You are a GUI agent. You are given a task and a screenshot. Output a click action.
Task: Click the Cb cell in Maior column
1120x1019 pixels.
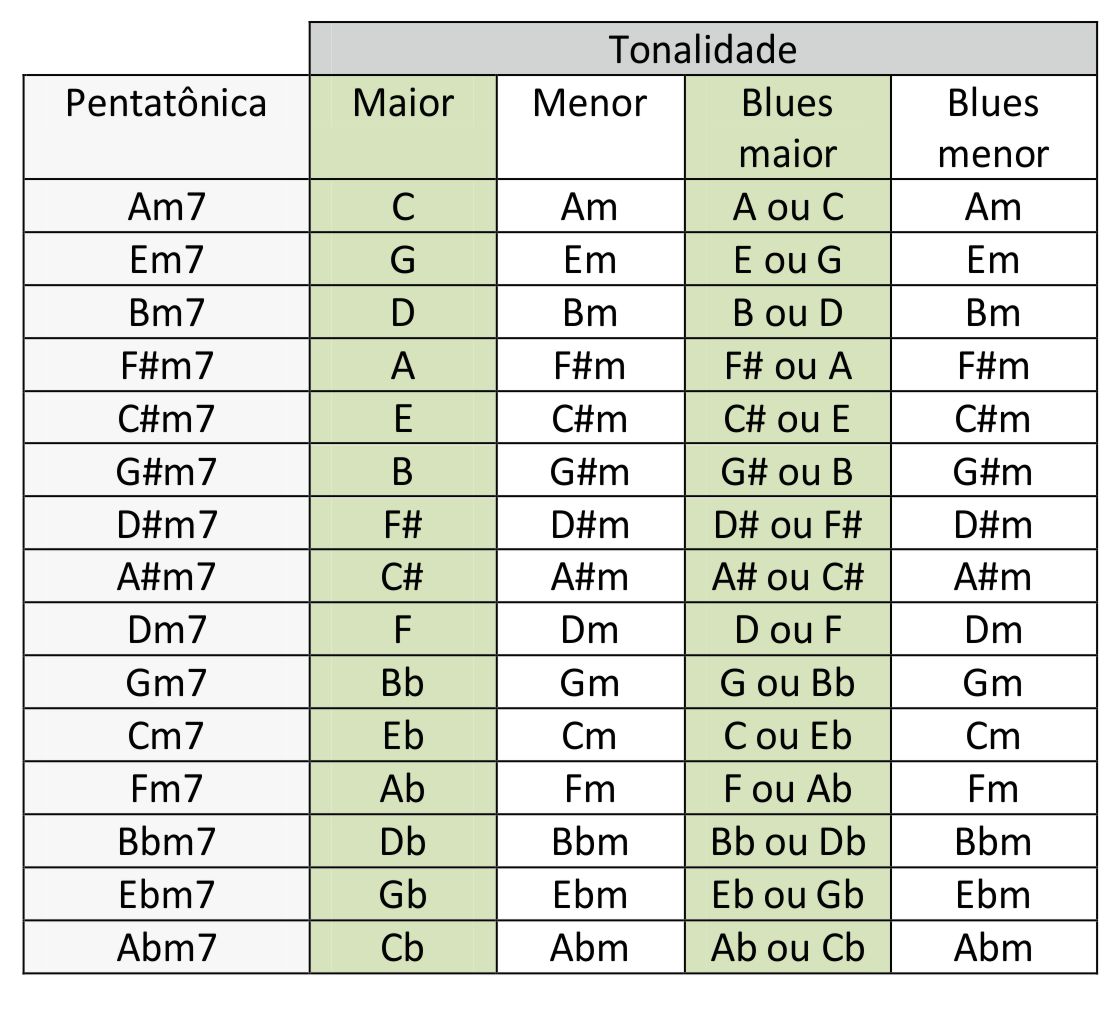[x=404, y=947]
